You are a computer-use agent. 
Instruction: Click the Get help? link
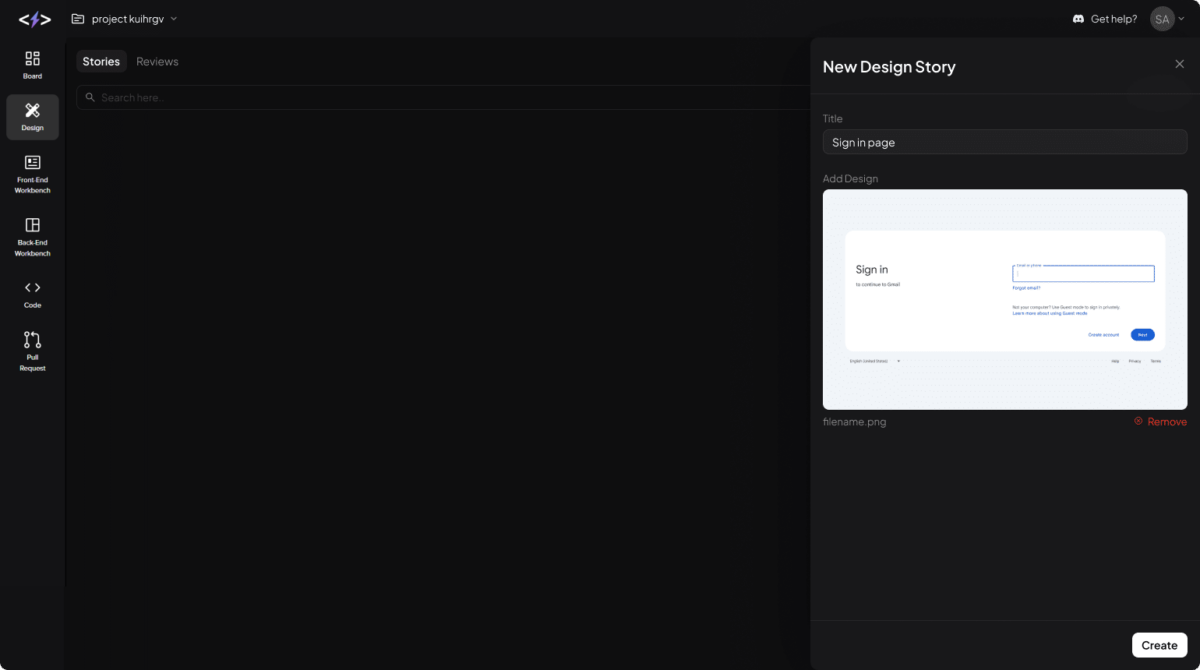point(1112,18)
